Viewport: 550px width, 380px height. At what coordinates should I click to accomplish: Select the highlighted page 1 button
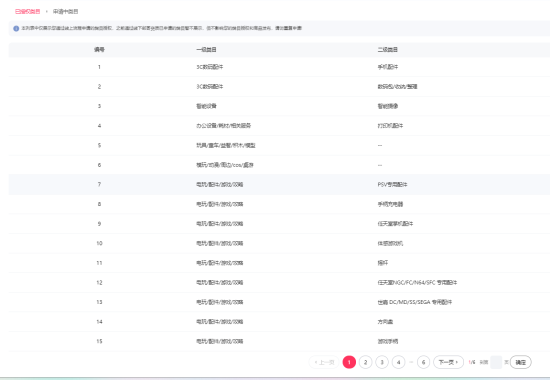pos(349,362)
